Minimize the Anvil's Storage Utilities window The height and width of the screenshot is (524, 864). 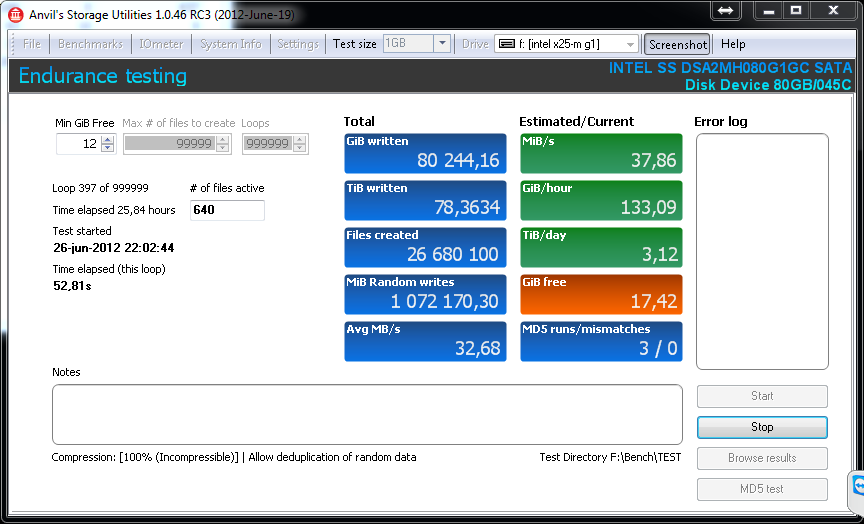(769, 10)
